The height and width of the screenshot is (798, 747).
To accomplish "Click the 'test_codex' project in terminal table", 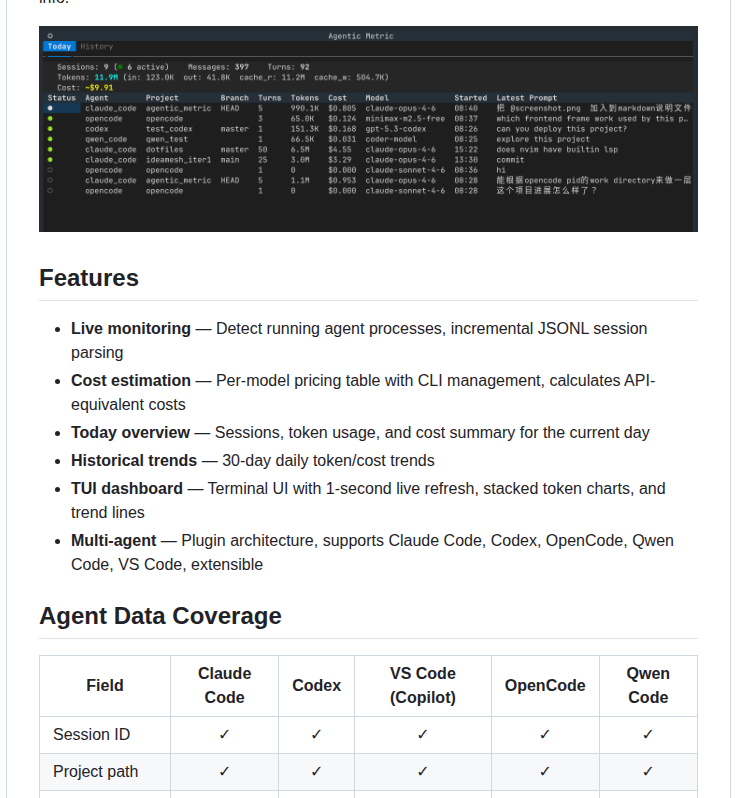I will [169, 129].
